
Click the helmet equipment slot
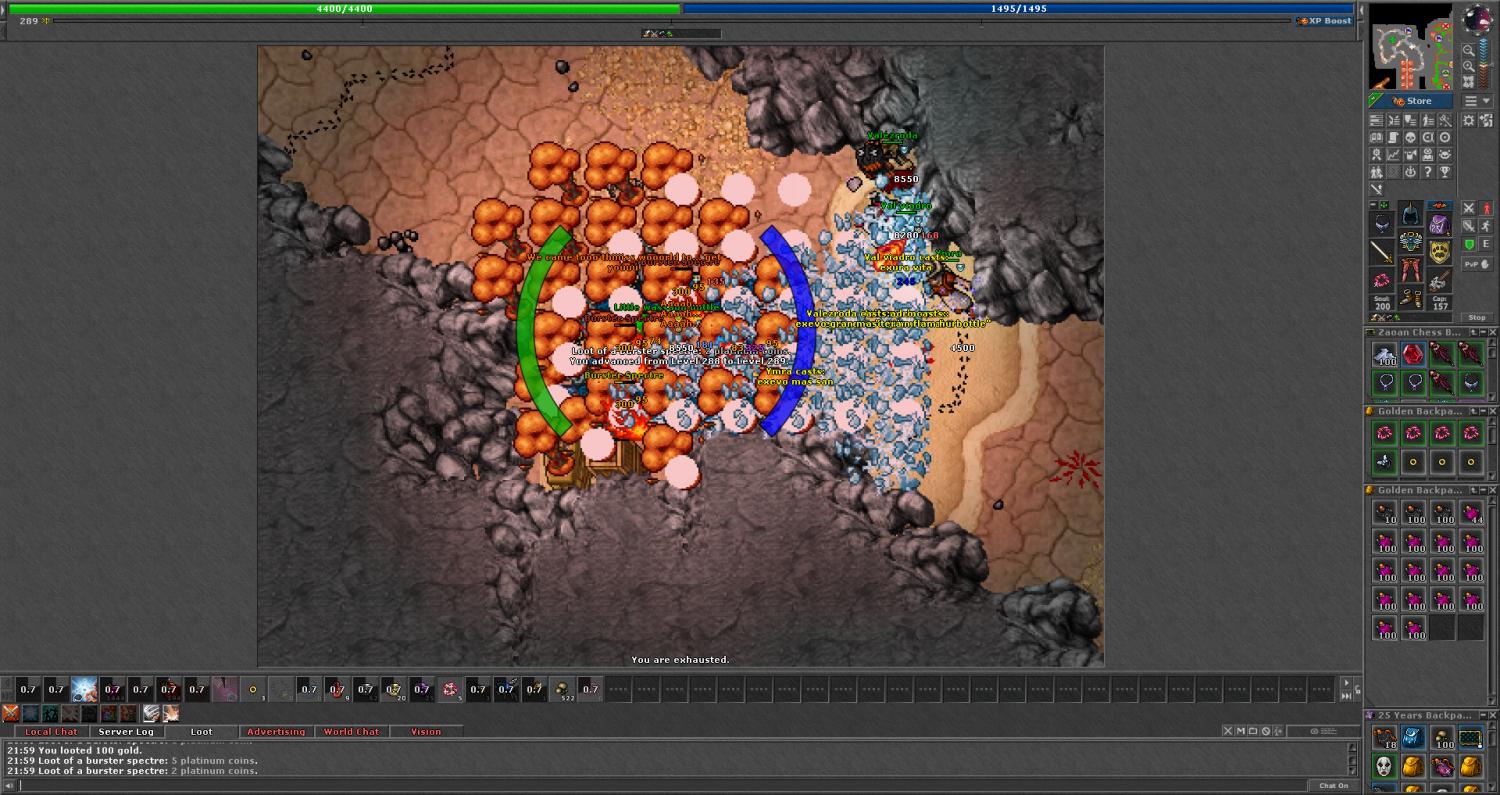tap(1410, 213)
